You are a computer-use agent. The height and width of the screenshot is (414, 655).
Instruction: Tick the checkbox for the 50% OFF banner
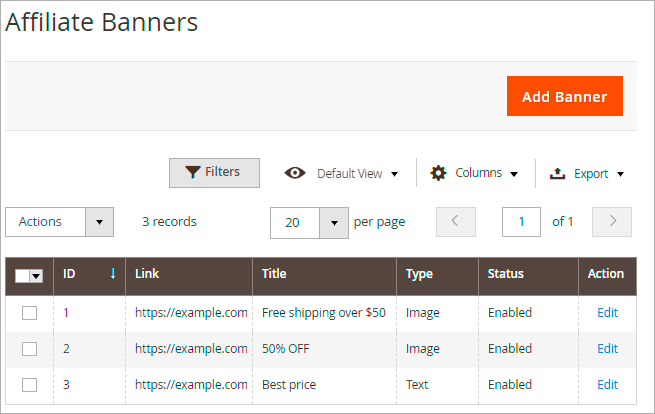click(x=29, y=349)
